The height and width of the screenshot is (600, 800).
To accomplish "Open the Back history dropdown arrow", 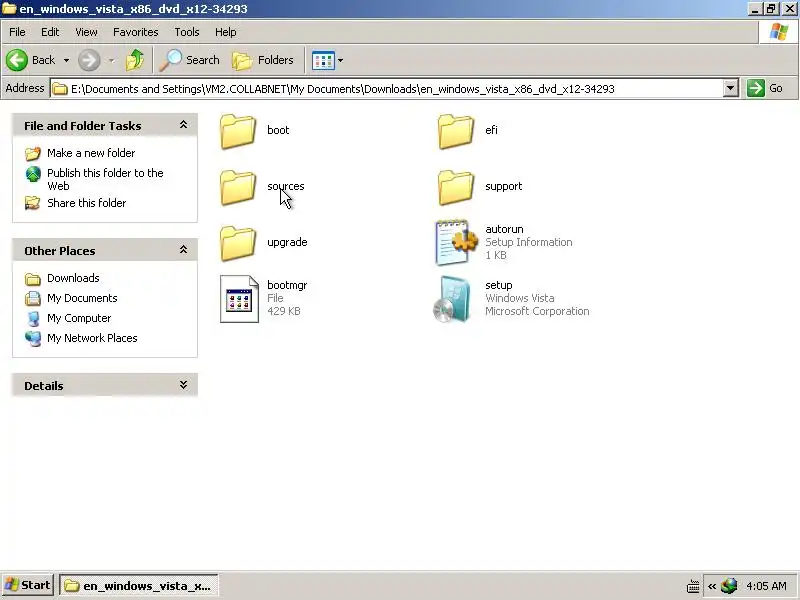I will click(x=66, y=61).
